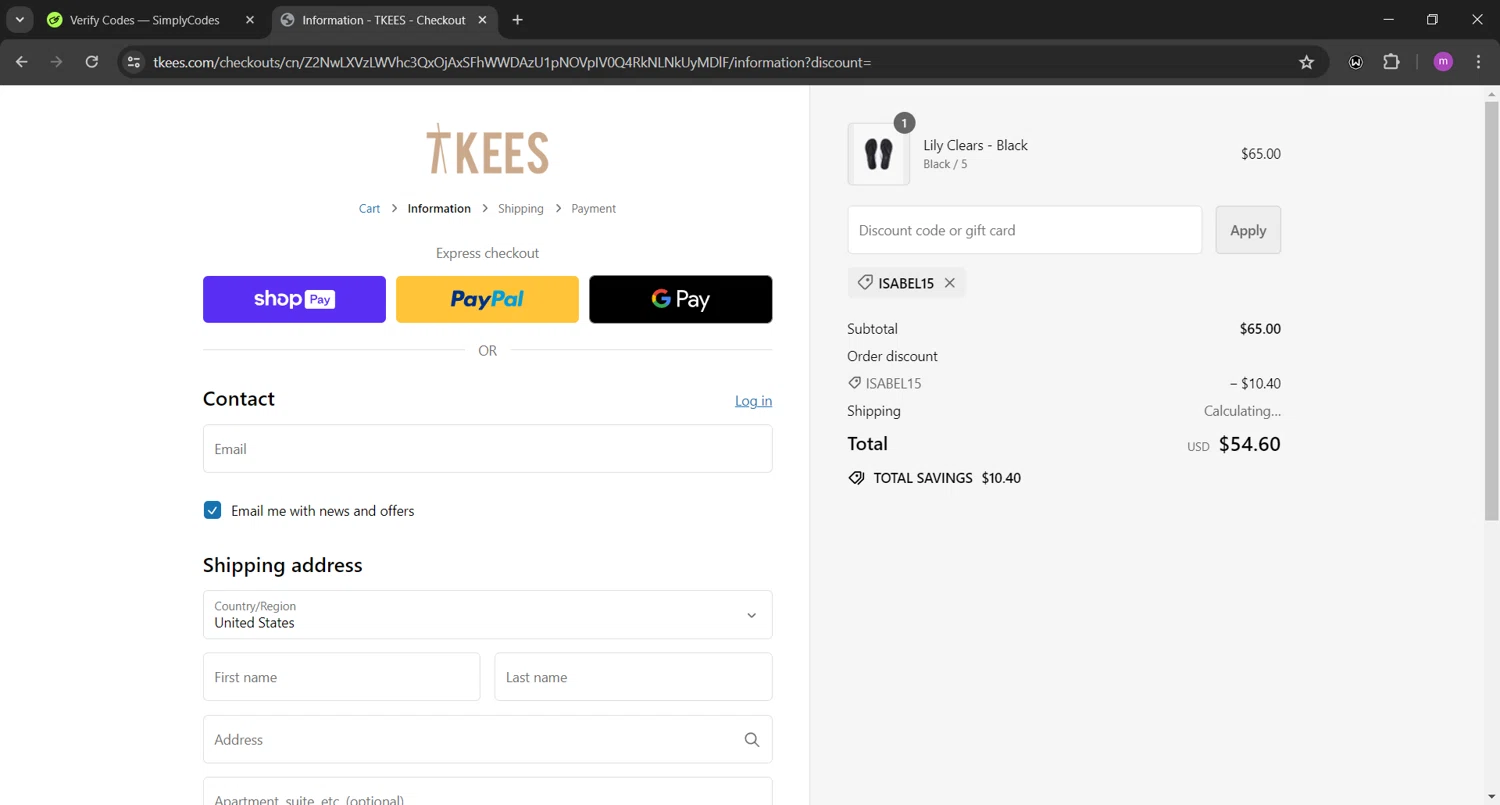Click the Lily Clears - Black product name

975,145
